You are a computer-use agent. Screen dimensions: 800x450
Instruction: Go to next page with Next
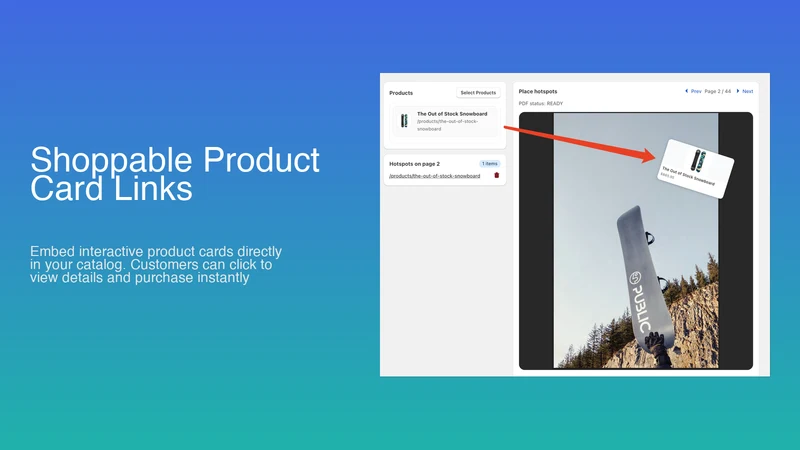click(x=747, y=91)
